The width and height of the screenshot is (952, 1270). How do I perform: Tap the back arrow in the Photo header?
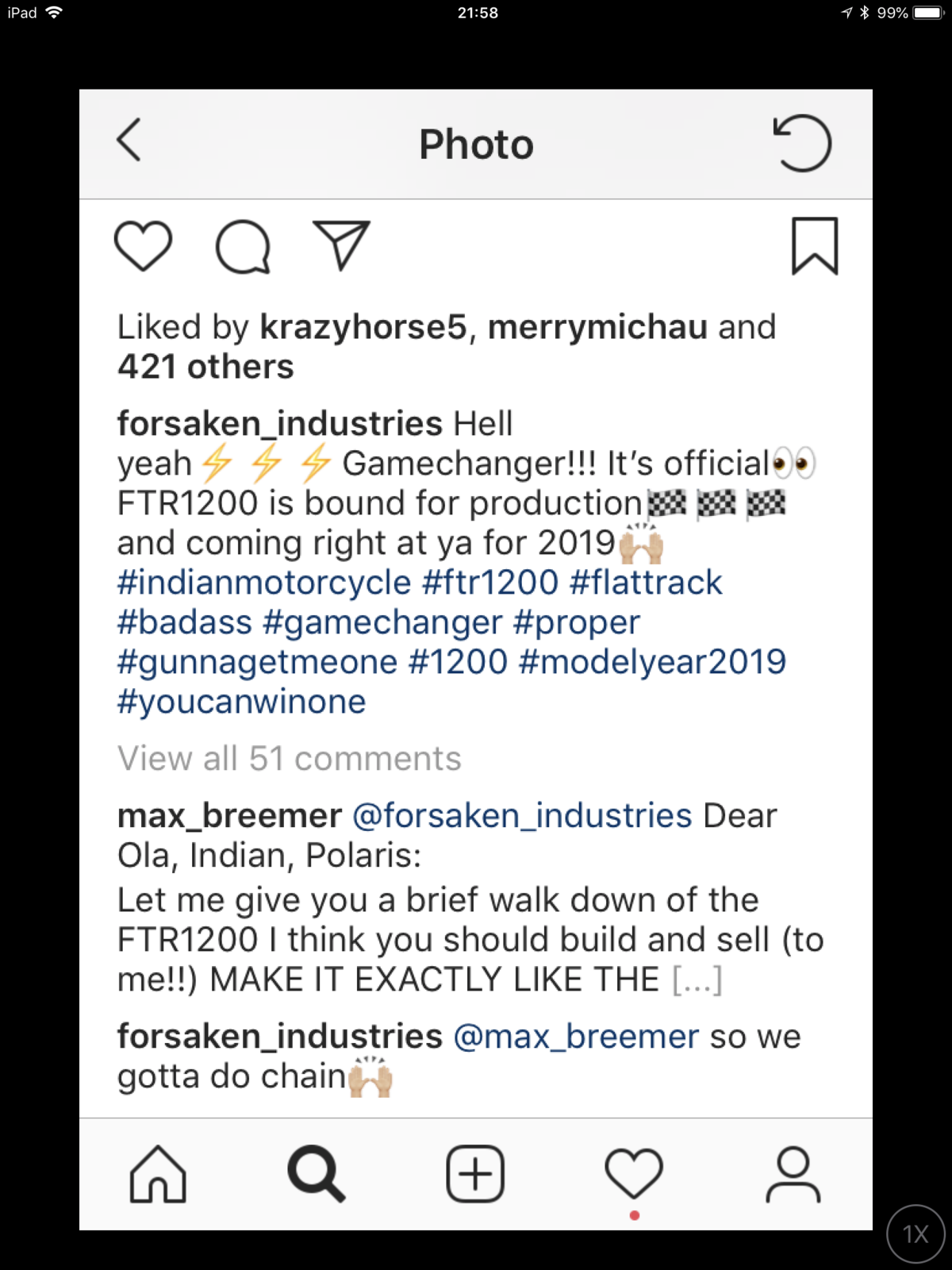point(129,140)
